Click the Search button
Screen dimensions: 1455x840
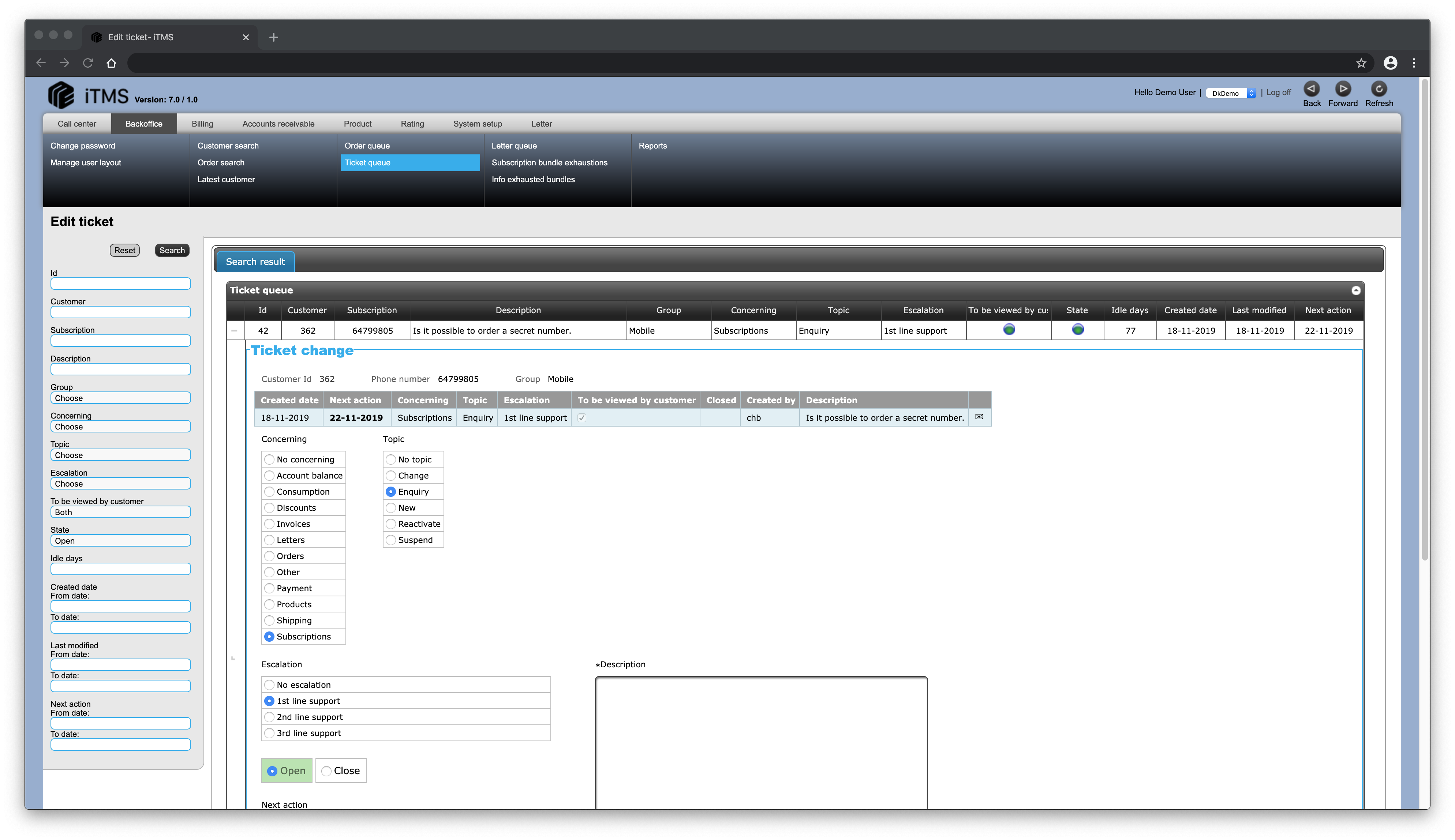pyautogui.click(x=172, y=250)
